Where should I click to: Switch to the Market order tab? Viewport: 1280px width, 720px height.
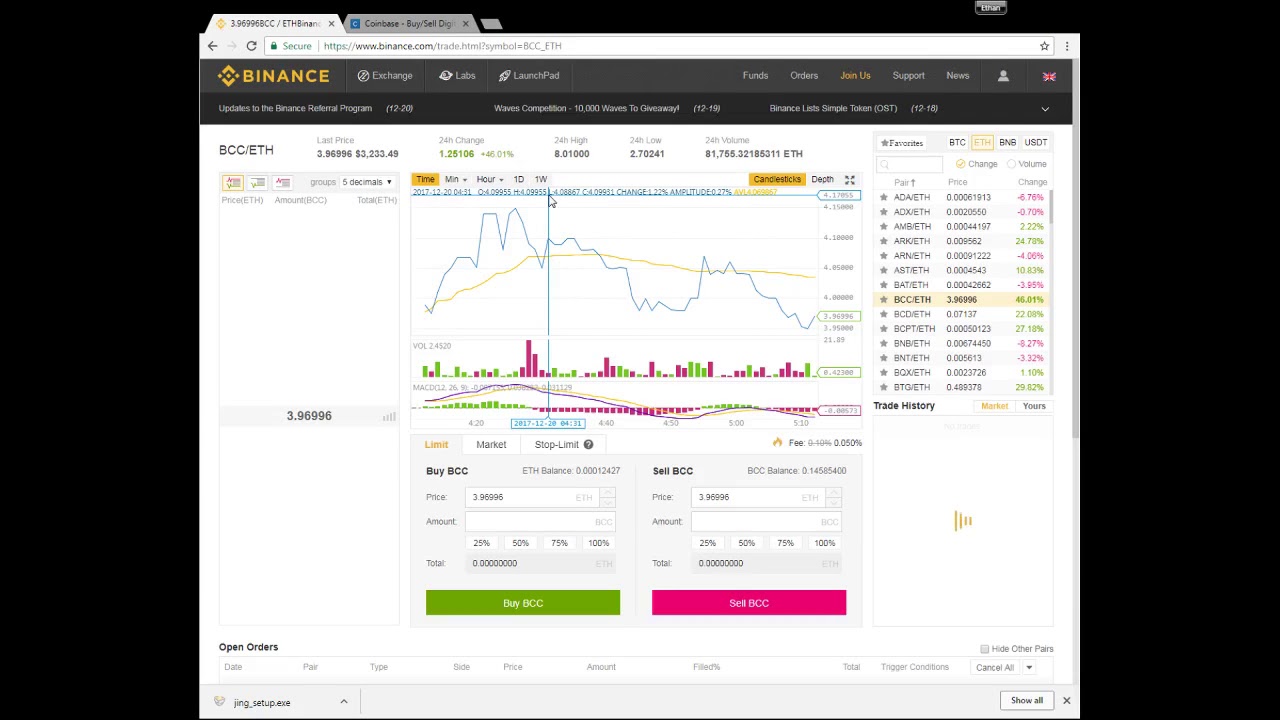491,444
